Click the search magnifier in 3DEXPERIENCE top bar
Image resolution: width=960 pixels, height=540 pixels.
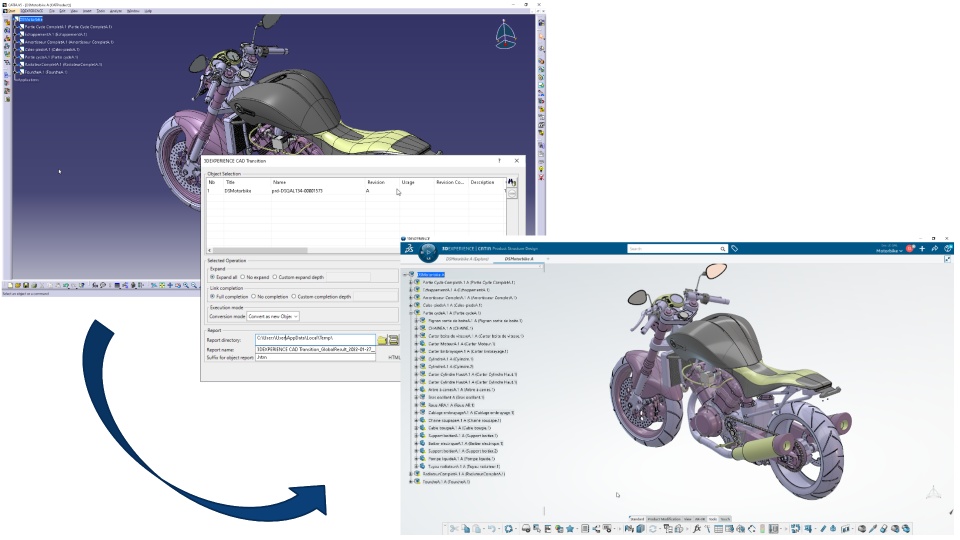722,249
